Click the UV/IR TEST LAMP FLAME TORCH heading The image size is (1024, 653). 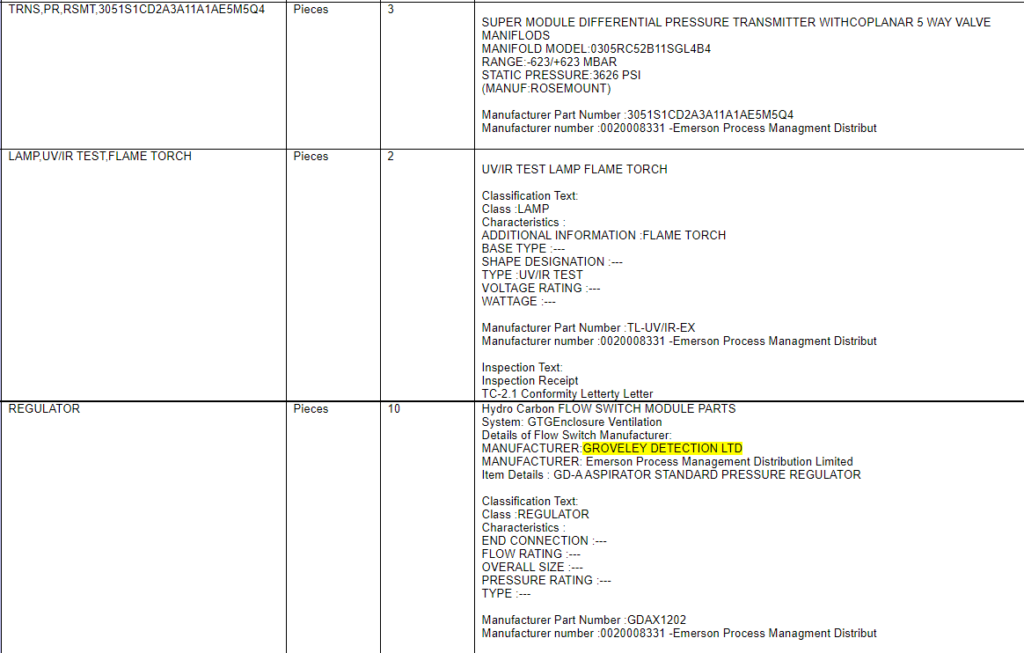(x=574, y=169)
